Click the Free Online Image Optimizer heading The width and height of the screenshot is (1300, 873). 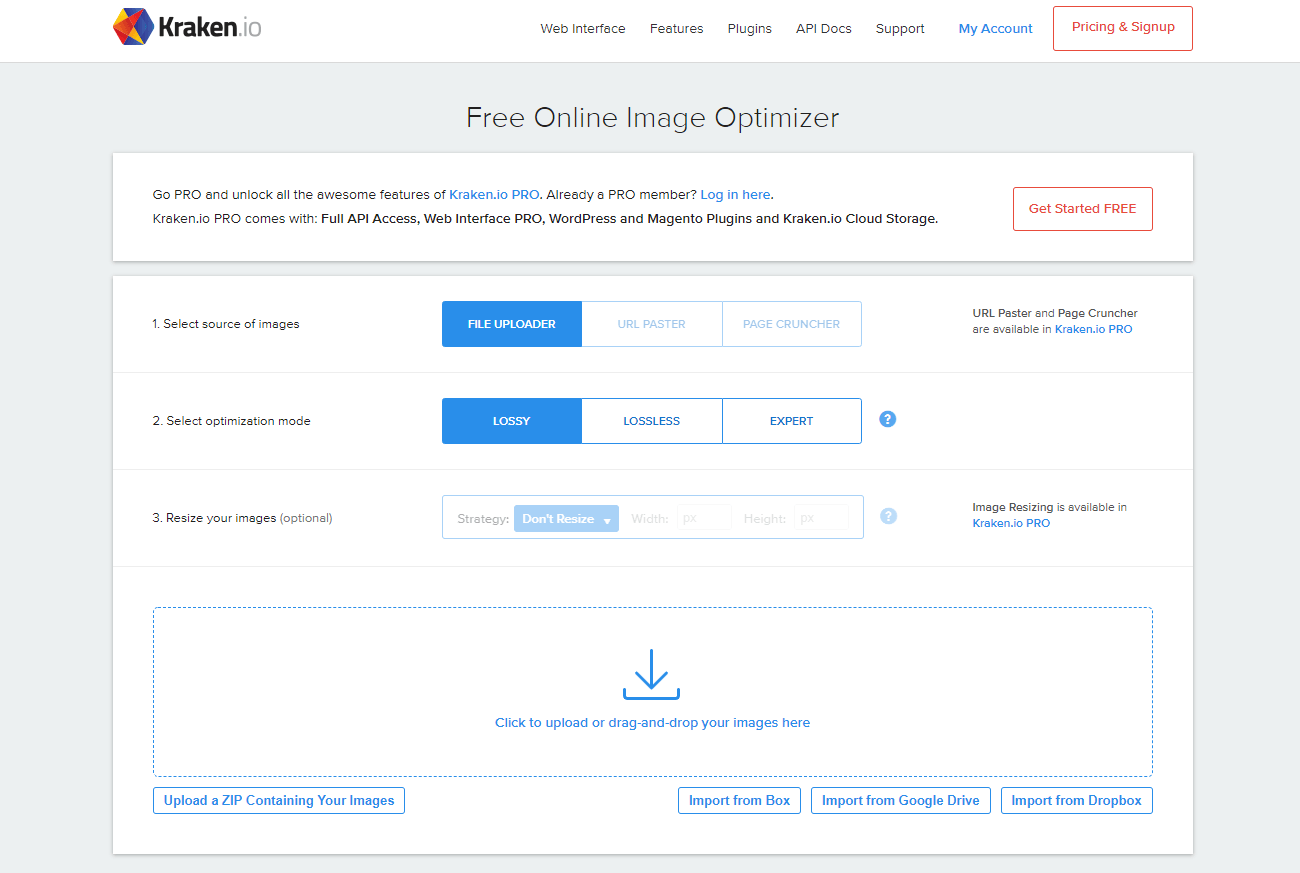tap(652, 117)
